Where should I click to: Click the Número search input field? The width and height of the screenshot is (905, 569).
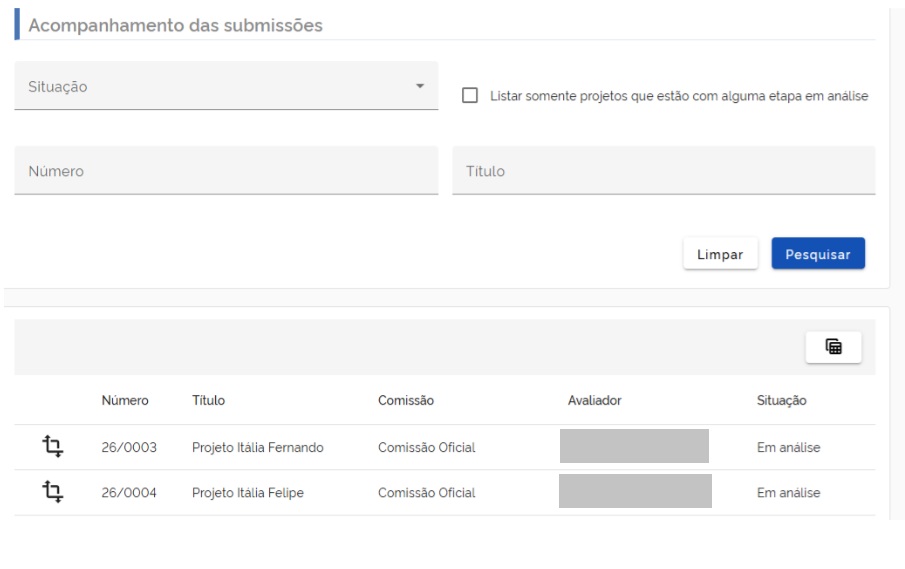[x=226, y=171]
